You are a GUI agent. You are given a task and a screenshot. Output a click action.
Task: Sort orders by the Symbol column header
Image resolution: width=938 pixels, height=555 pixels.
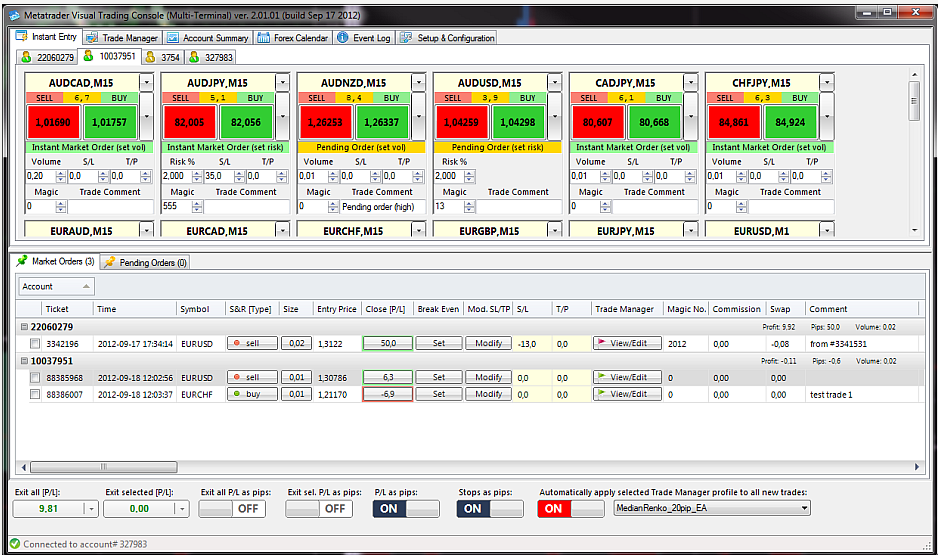(x=194, y=309)
